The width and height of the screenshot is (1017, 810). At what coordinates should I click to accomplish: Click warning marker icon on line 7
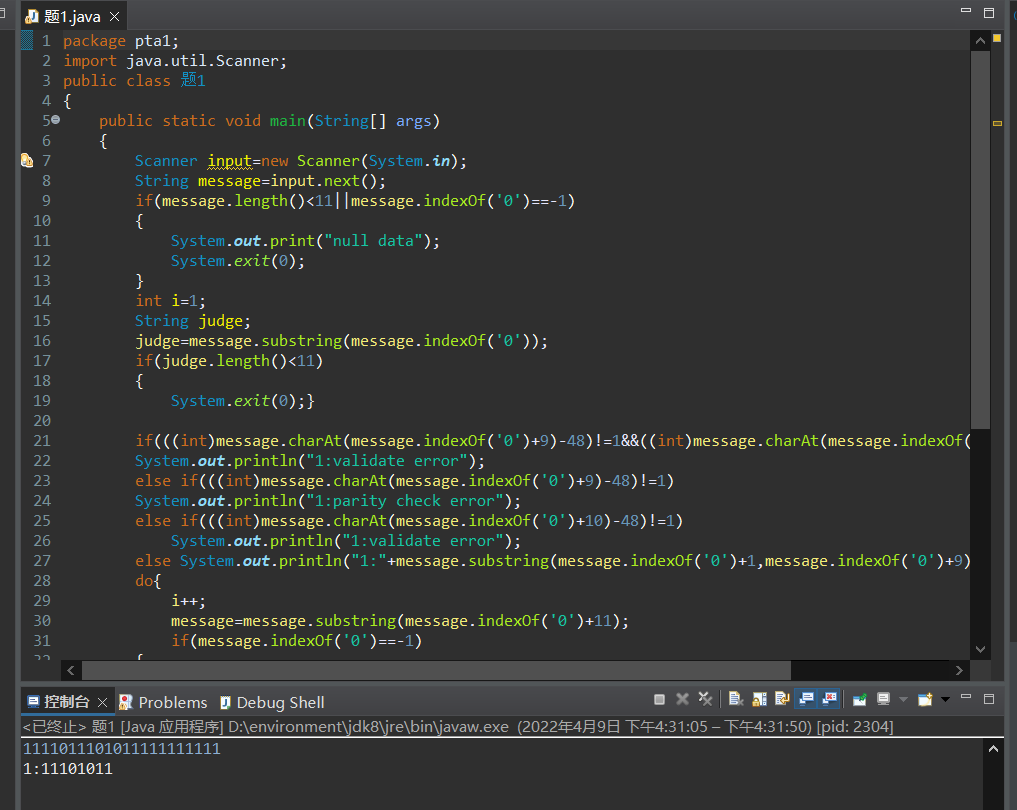click(x=27, y=161)
